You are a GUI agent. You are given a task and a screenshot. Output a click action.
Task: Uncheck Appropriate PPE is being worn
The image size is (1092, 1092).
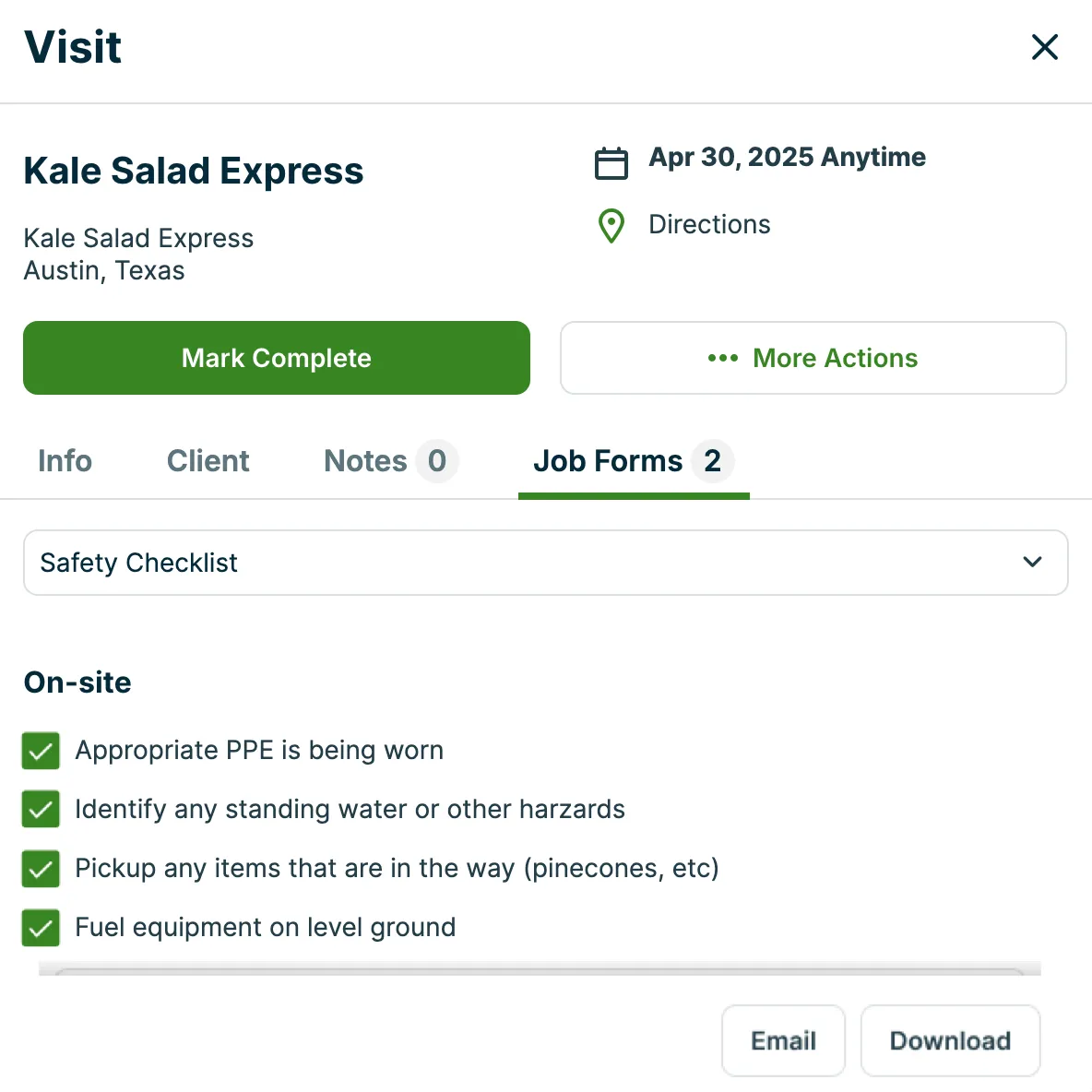tap(41, 751)
